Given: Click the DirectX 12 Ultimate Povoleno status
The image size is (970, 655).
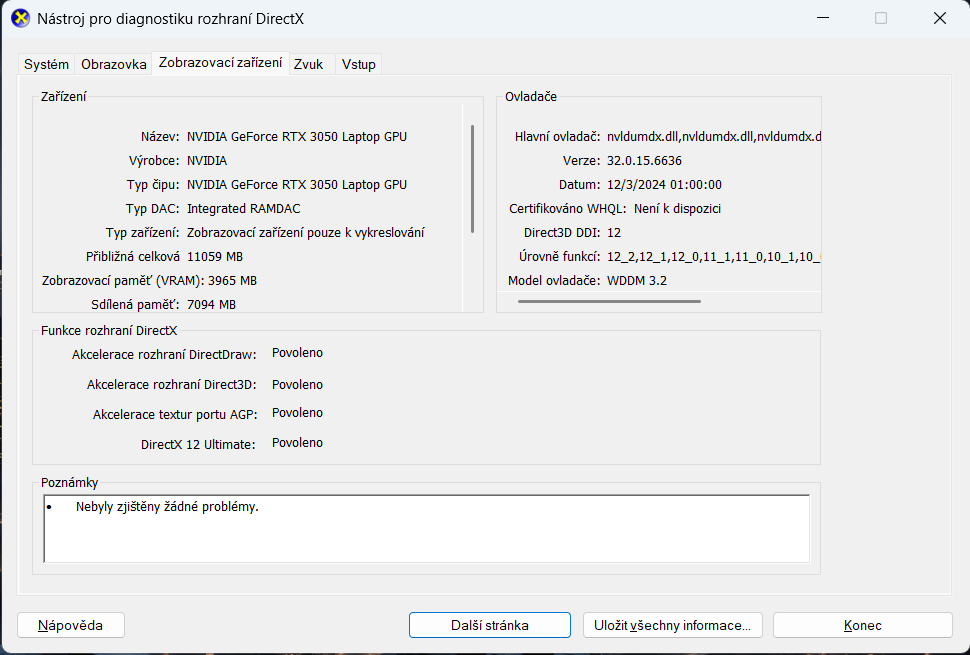Looking at the screenshot, I should [x=296, y=442].
